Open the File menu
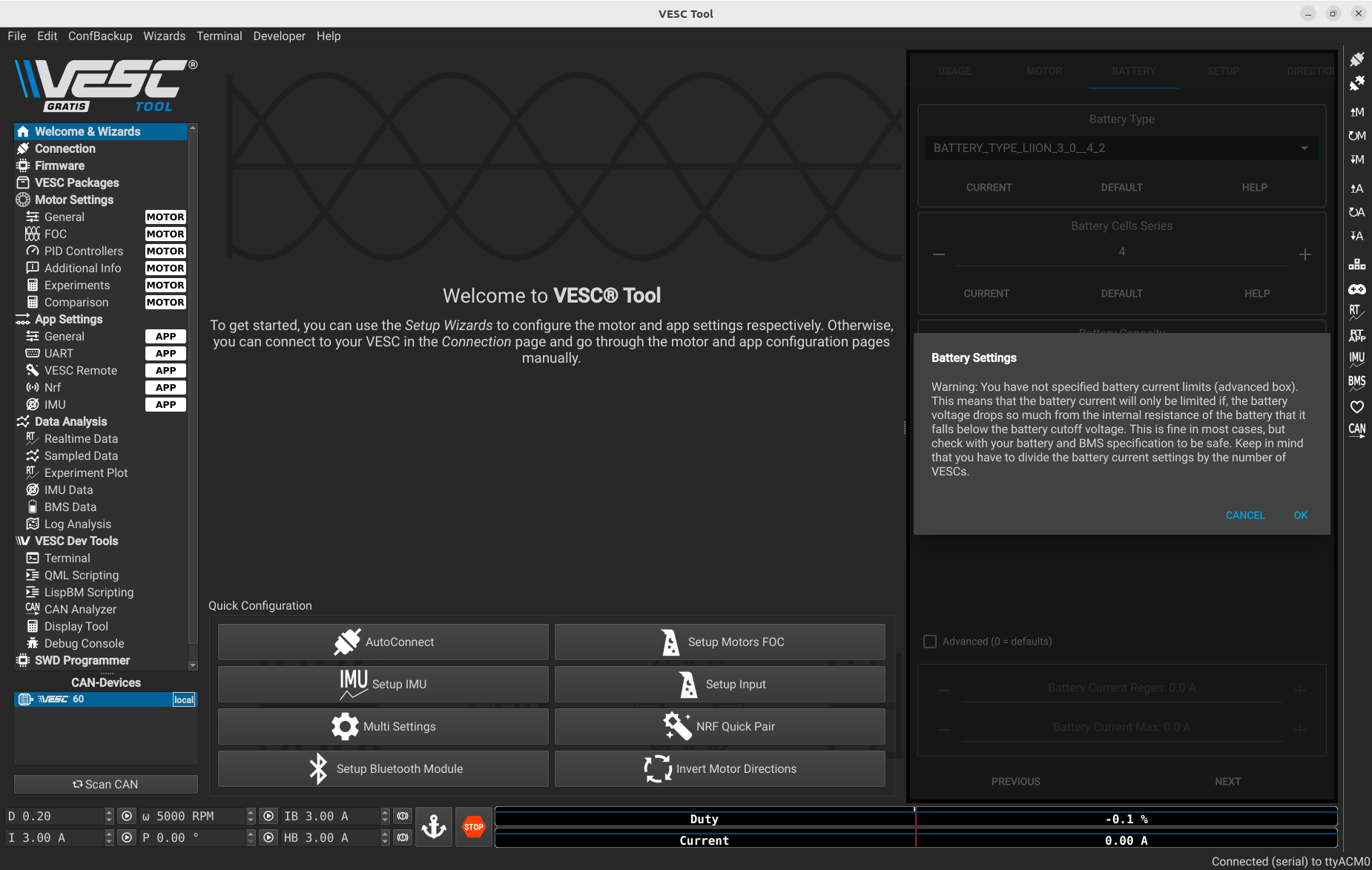This screenshot has height=870, width=1372. [x=16, y=36]
